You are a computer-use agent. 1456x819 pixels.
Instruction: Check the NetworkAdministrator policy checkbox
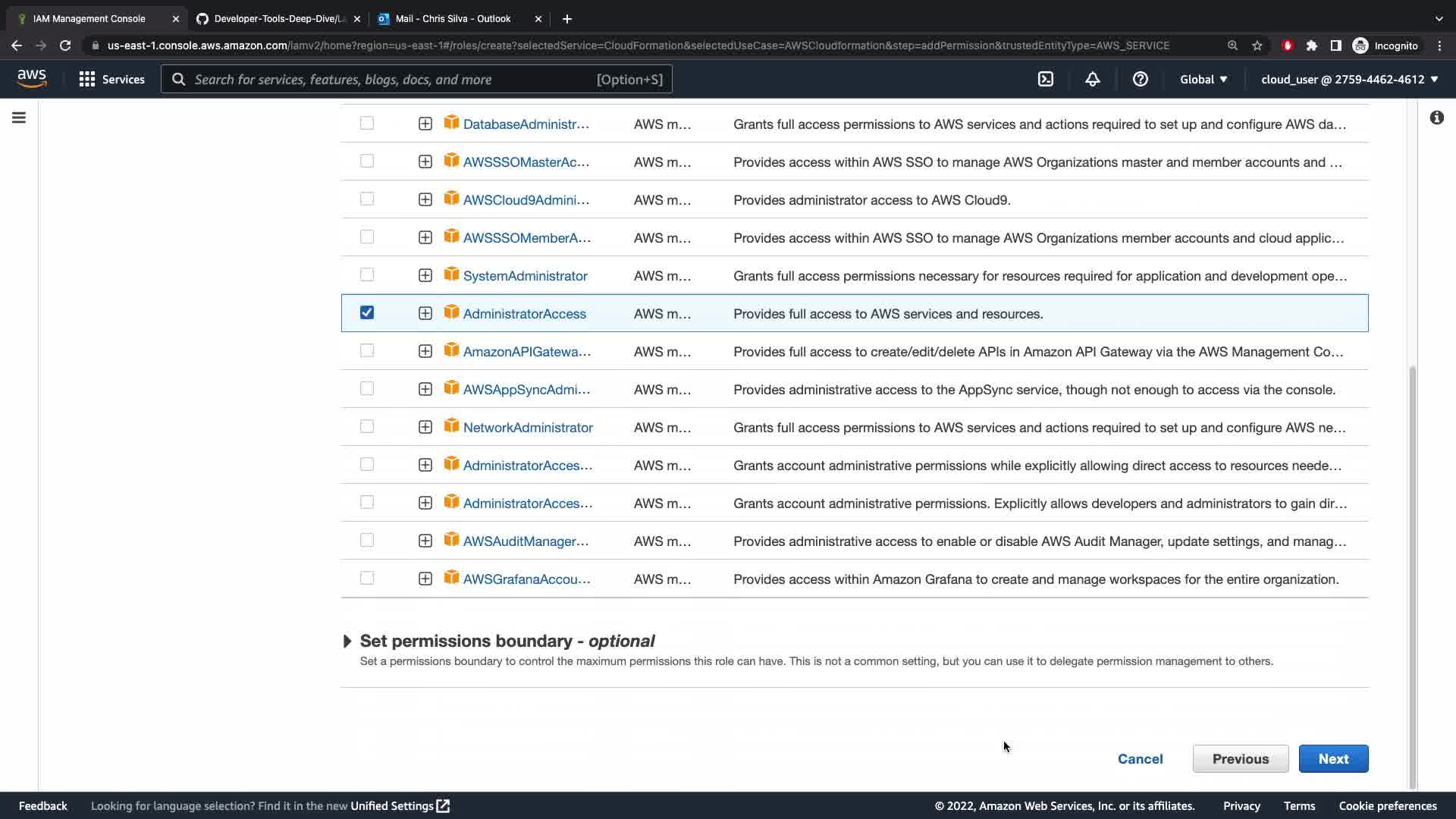(x=367, y=426)
